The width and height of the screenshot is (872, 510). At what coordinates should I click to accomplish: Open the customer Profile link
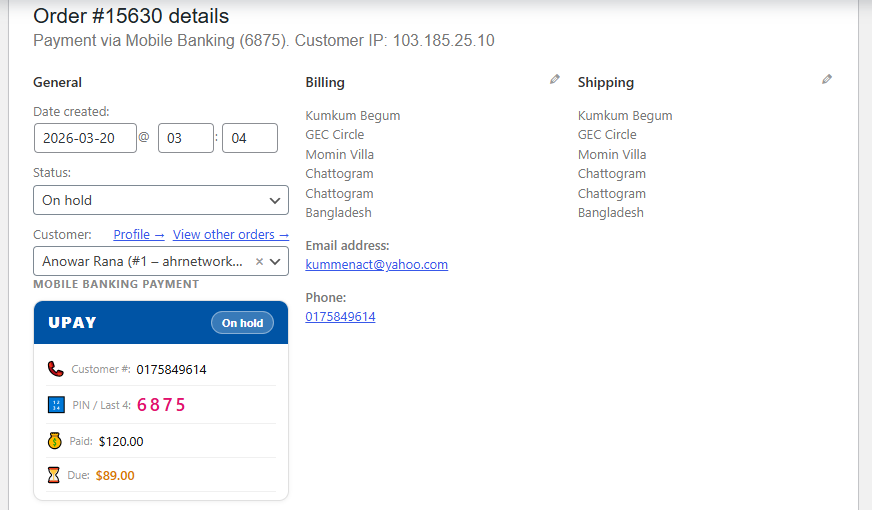point(139,234)
